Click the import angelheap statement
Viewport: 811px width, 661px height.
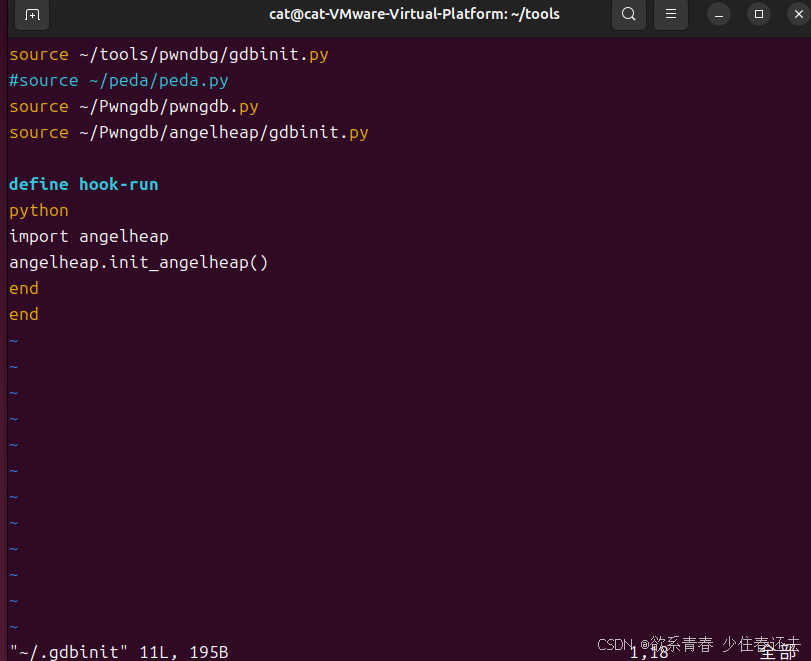coord(88,236)
